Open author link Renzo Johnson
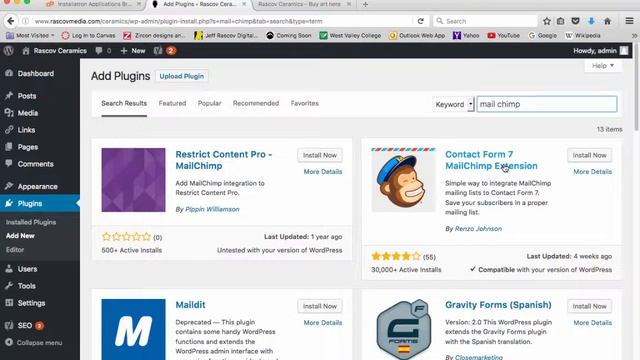640x360 pixels. pyautogui.click(x=478, y=229)
